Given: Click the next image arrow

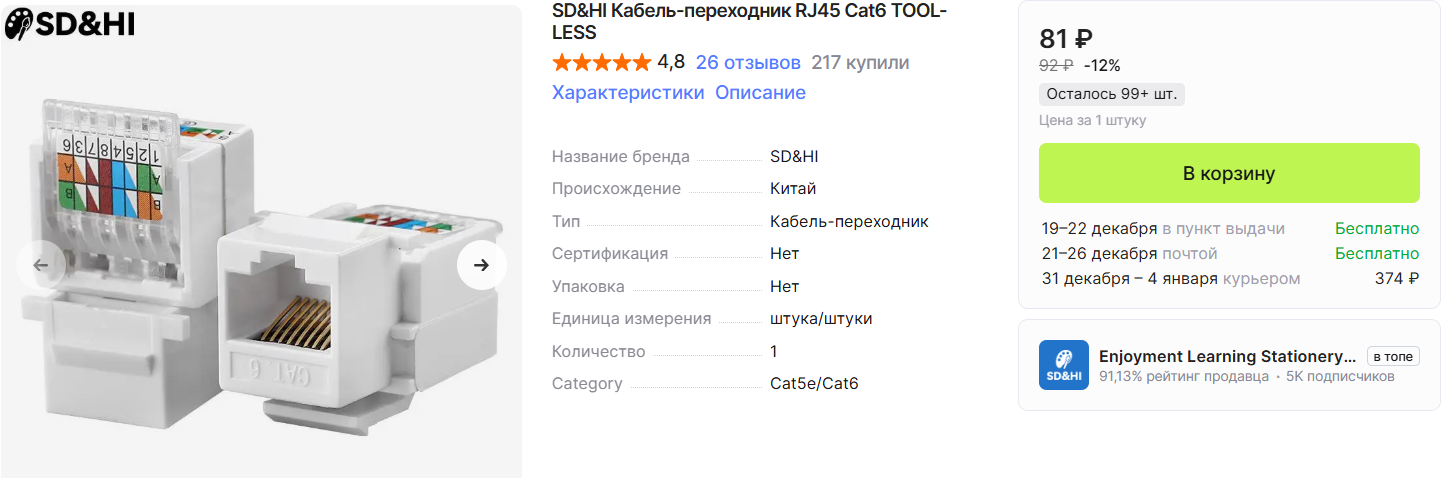Looking at the screenshot, I should click(481, 265).
